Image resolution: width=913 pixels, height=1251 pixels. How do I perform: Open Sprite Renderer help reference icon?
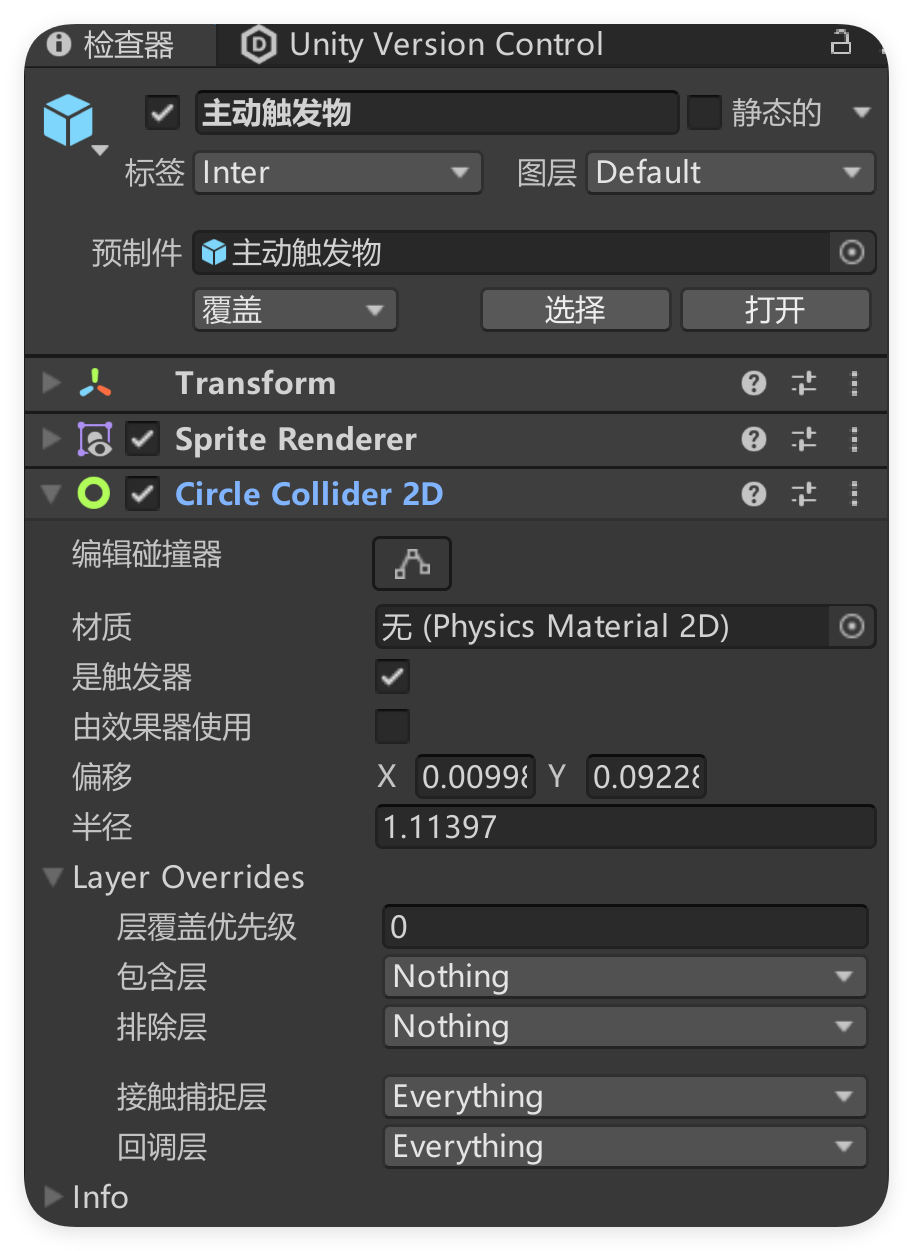(x=754, y=439)
